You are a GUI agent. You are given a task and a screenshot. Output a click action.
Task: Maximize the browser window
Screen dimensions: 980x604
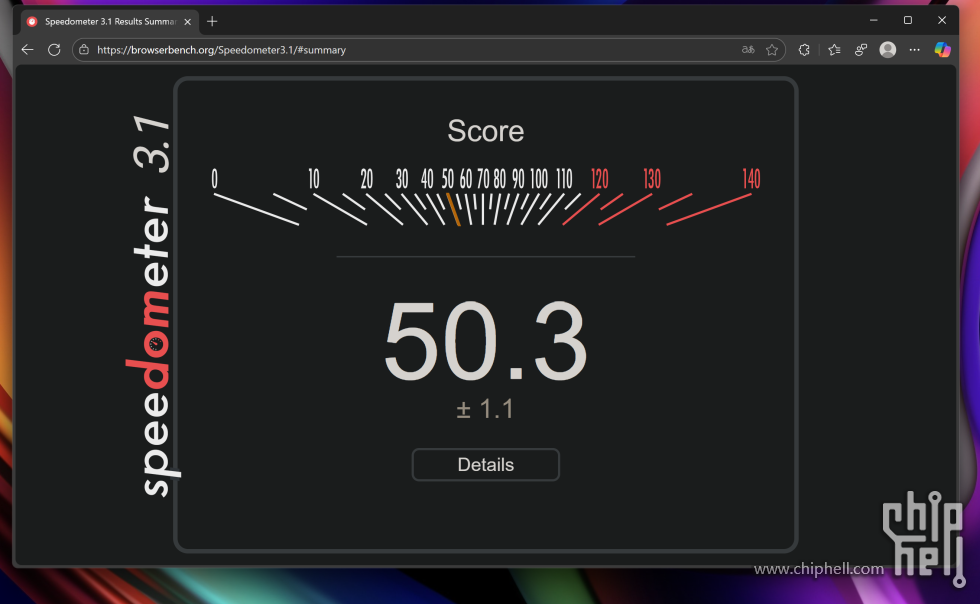point(908,20)
